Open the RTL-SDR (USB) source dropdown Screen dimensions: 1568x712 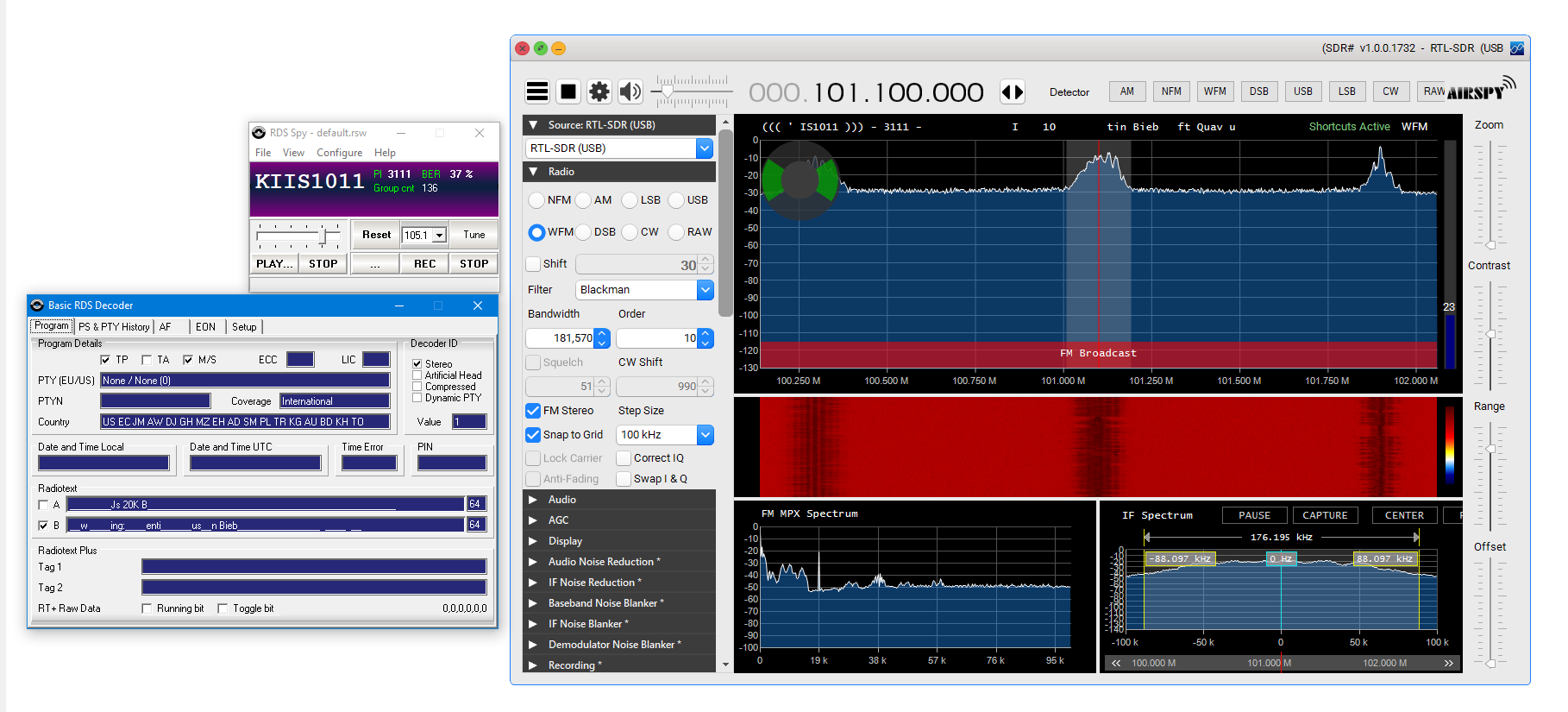(705, 148)
